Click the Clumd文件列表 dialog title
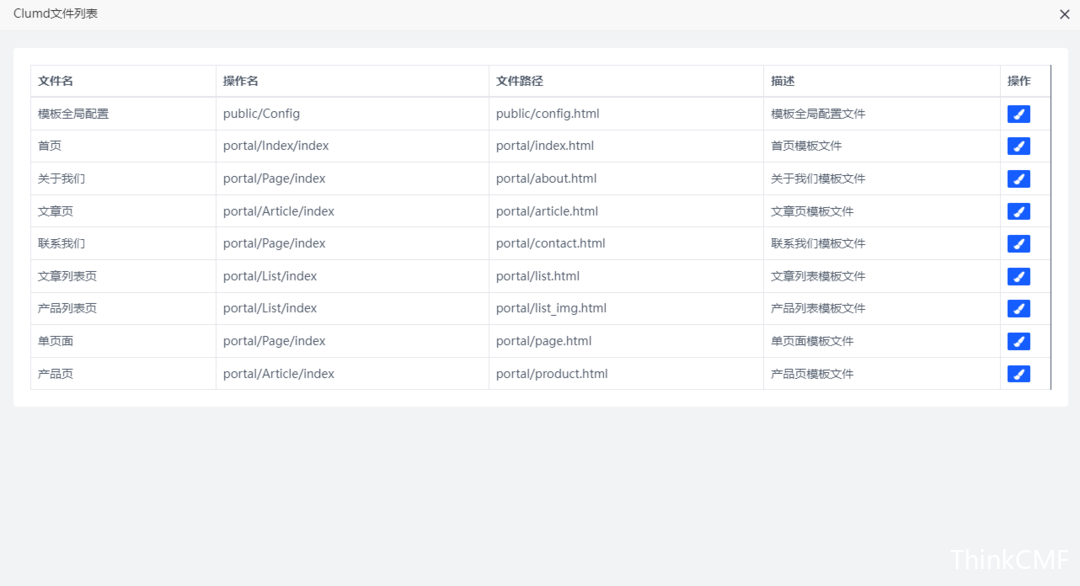Screen dimensions: 1080x586 [x=55, y=14]
